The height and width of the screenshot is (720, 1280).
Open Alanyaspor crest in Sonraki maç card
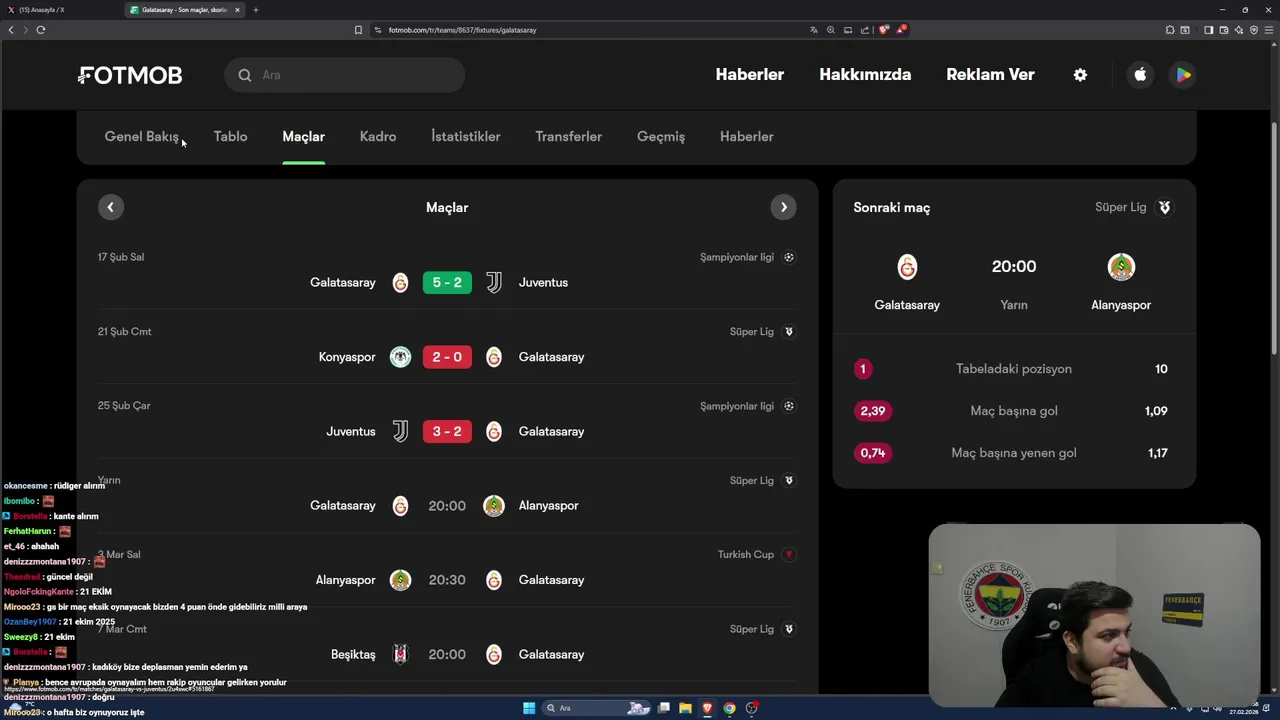point(1121,267)
